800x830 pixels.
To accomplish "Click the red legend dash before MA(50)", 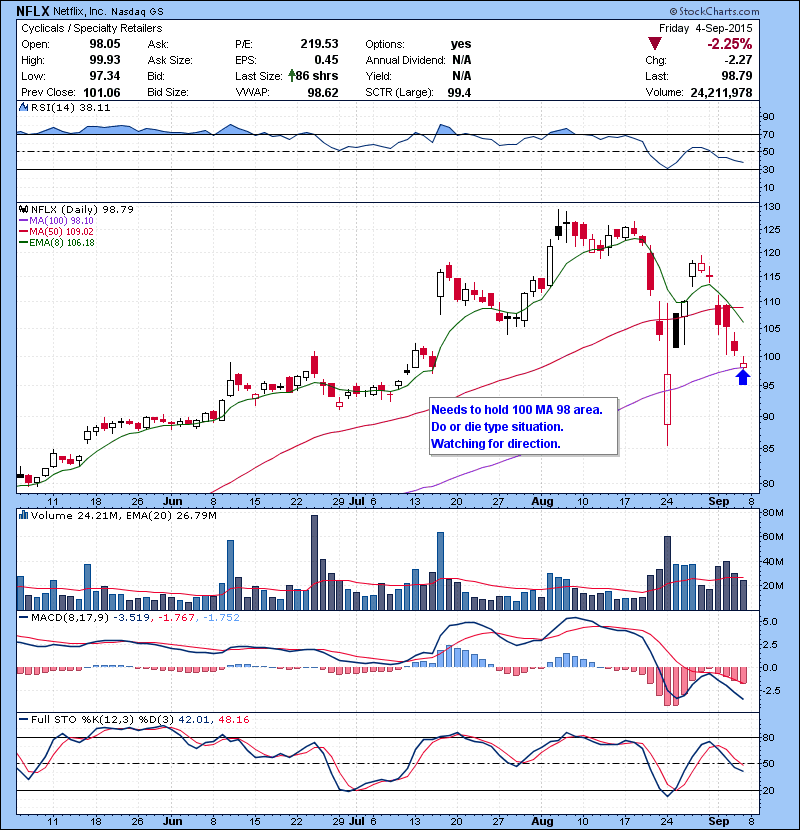I will pos(23,232).
